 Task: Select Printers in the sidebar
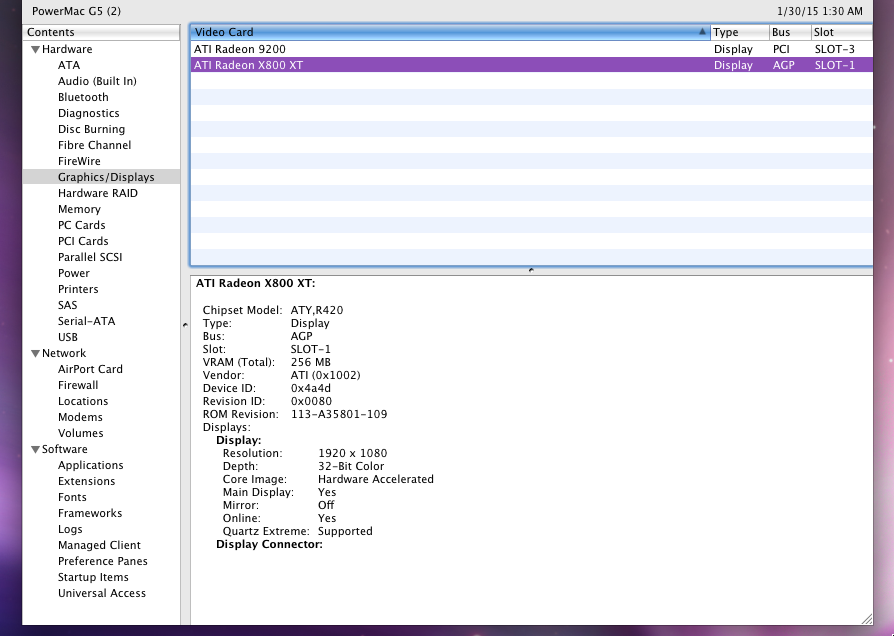(x=78, y=289)
